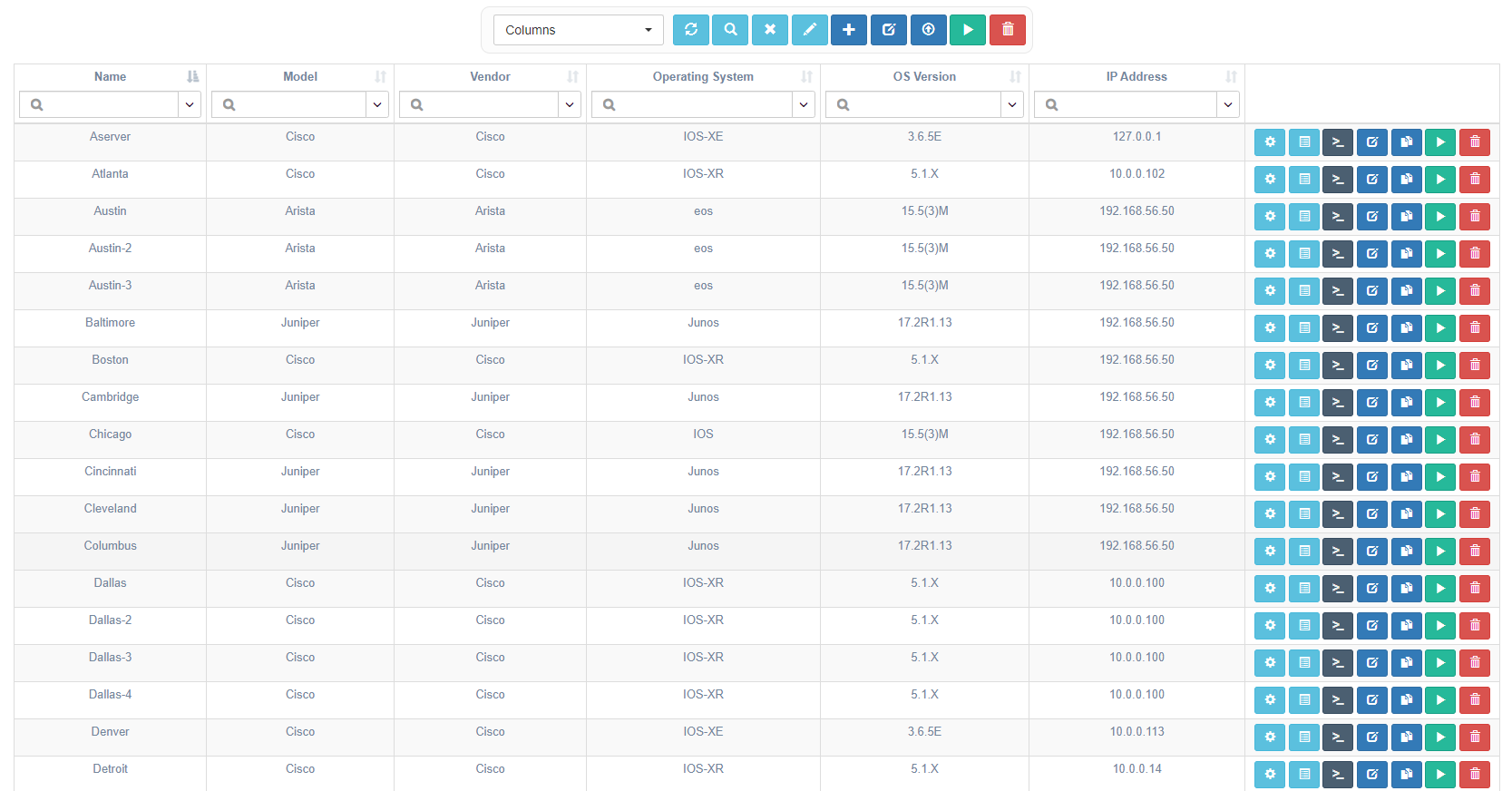This screenshot has width=1512, height=791.
Task: Click the upload arrow icon in top toolbar
Action: coord(929,30)
